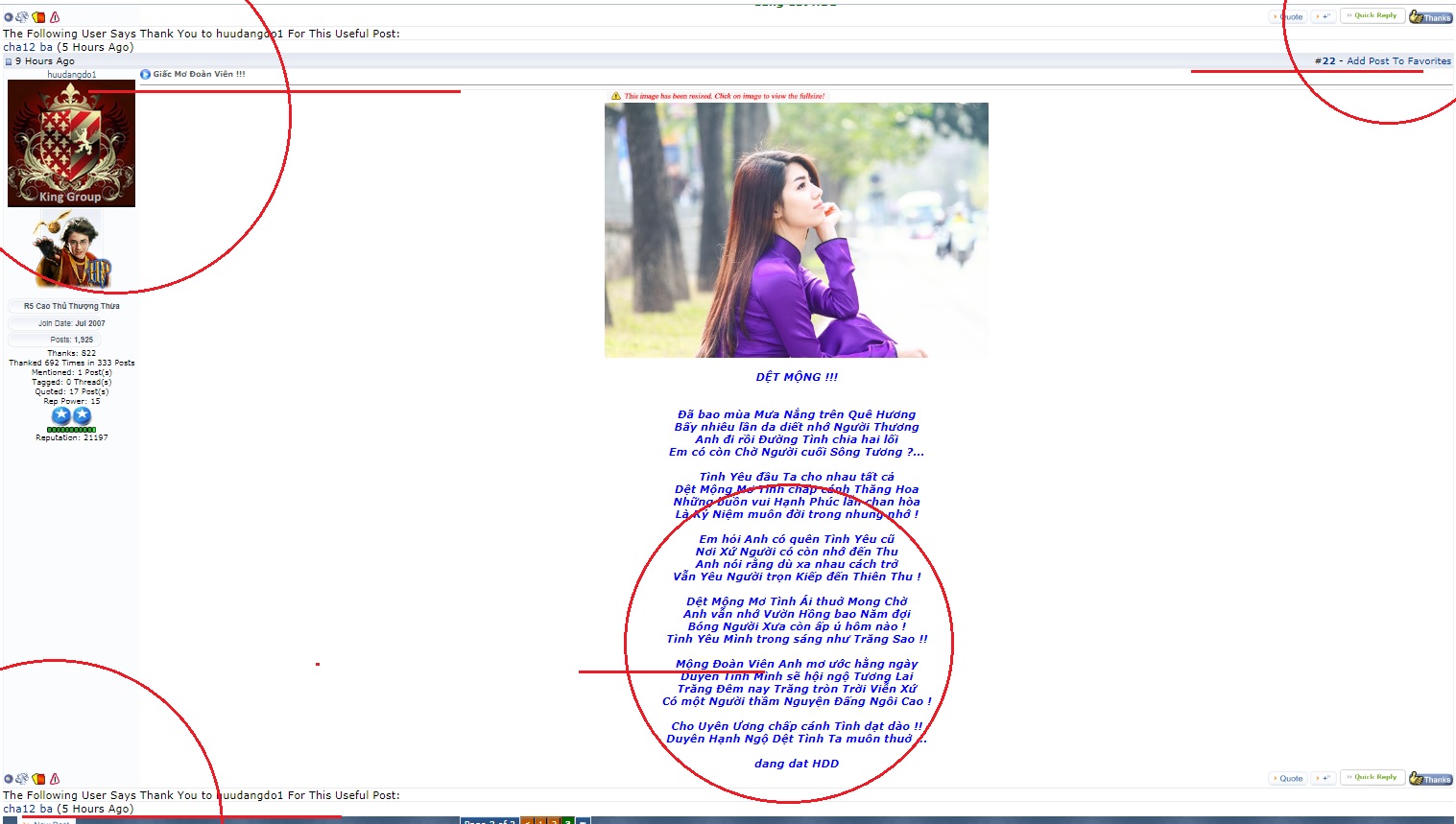The height and width of the screenshot is (824, 1456).
Task: Click the report post warning triangle icon below the poem
Action: click(55, 779)
